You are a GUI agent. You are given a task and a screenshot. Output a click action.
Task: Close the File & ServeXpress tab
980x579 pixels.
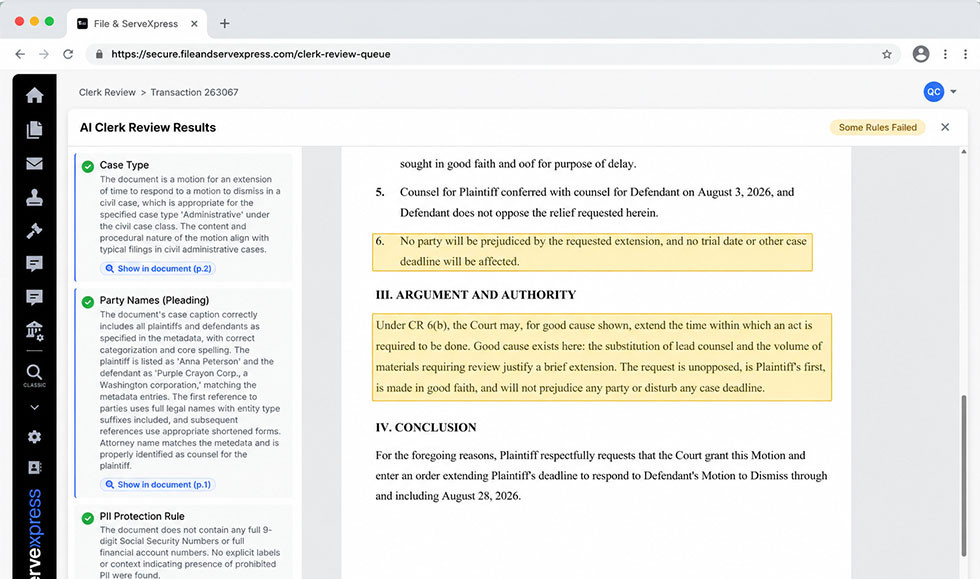[x=194, y=24]
